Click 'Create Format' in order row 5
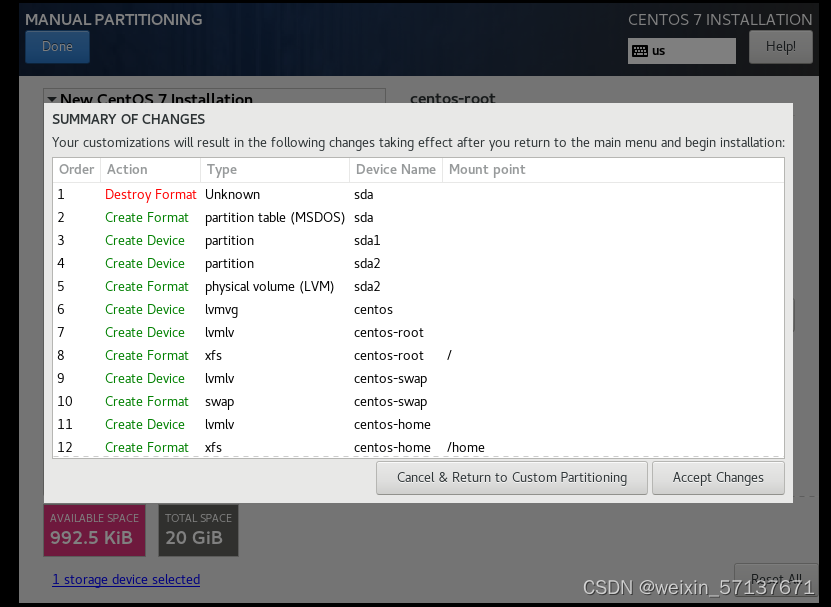The width and height of the screenshot is (831, 607). (147, 287)
